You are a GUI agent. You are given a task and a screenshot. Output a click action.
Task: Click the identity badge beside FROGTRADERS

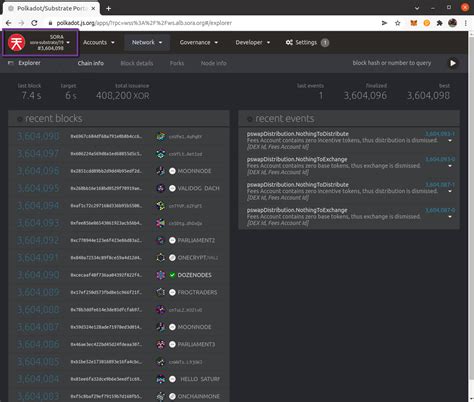172,292
